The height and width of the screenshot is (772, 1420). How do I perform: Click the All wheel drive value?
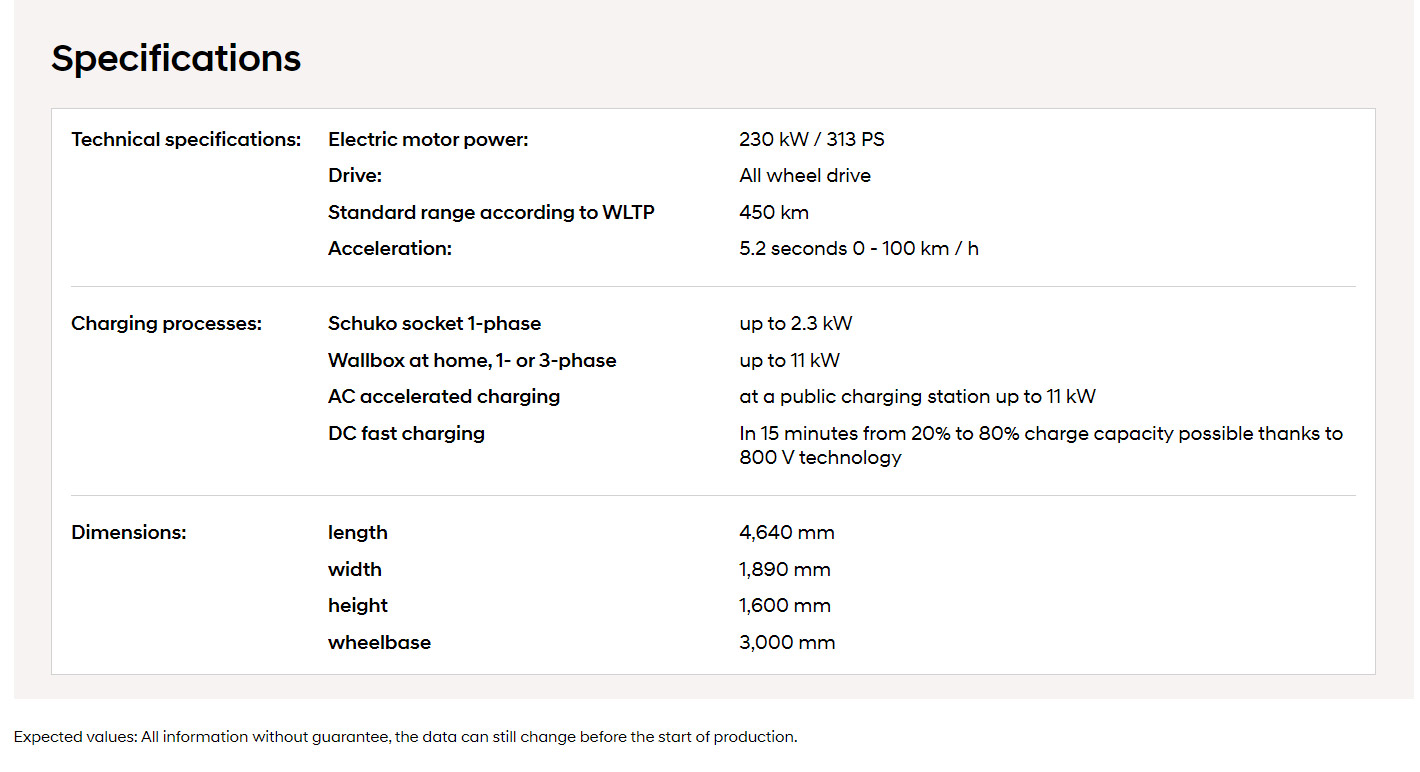coord(804,176)
